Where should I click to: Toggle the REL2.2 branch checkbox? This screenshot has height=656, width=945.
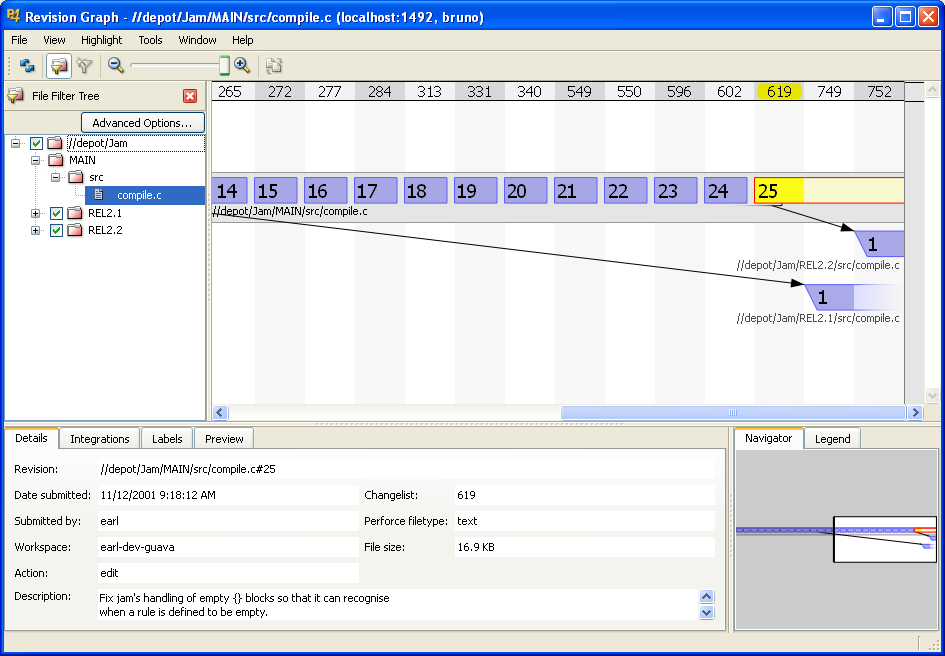[56, 230]
